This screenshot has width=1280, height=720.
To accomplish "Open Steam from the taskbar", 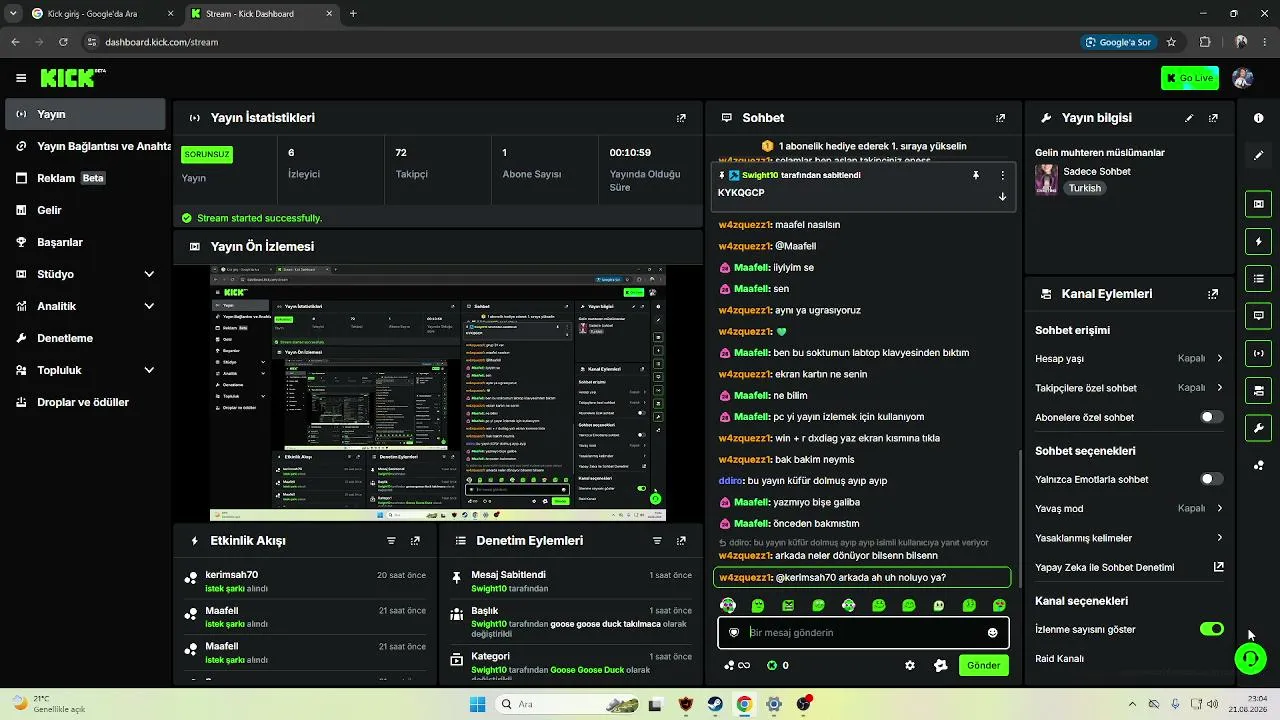I will [x=715, y=704].
